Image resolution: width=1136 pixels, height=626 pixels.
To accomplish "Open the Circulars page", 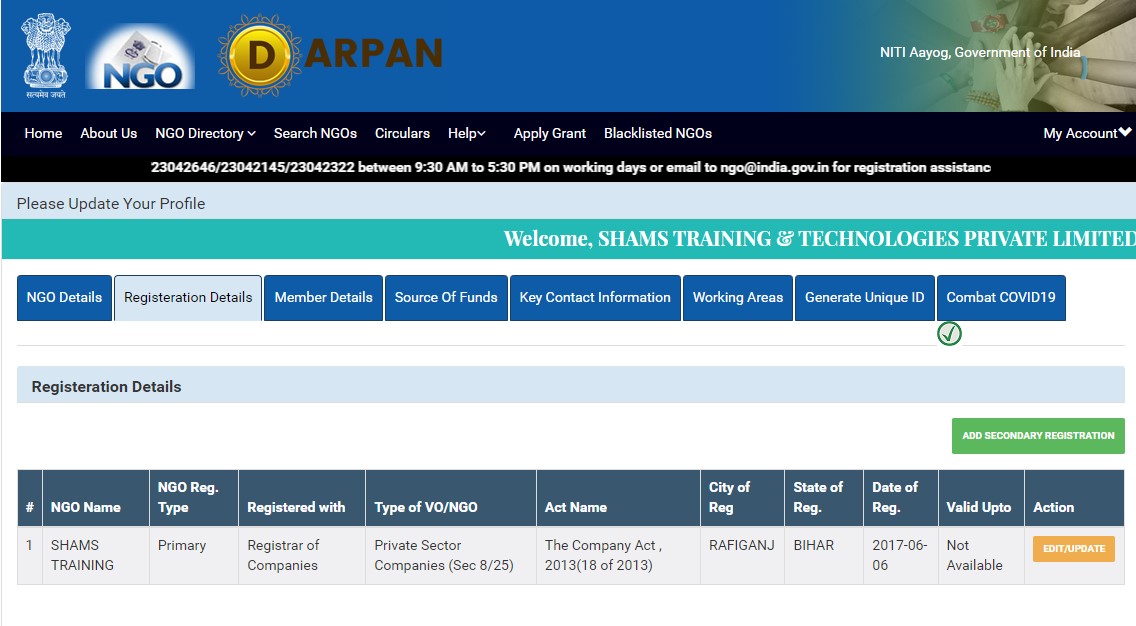I will click(x=402, y=133).
